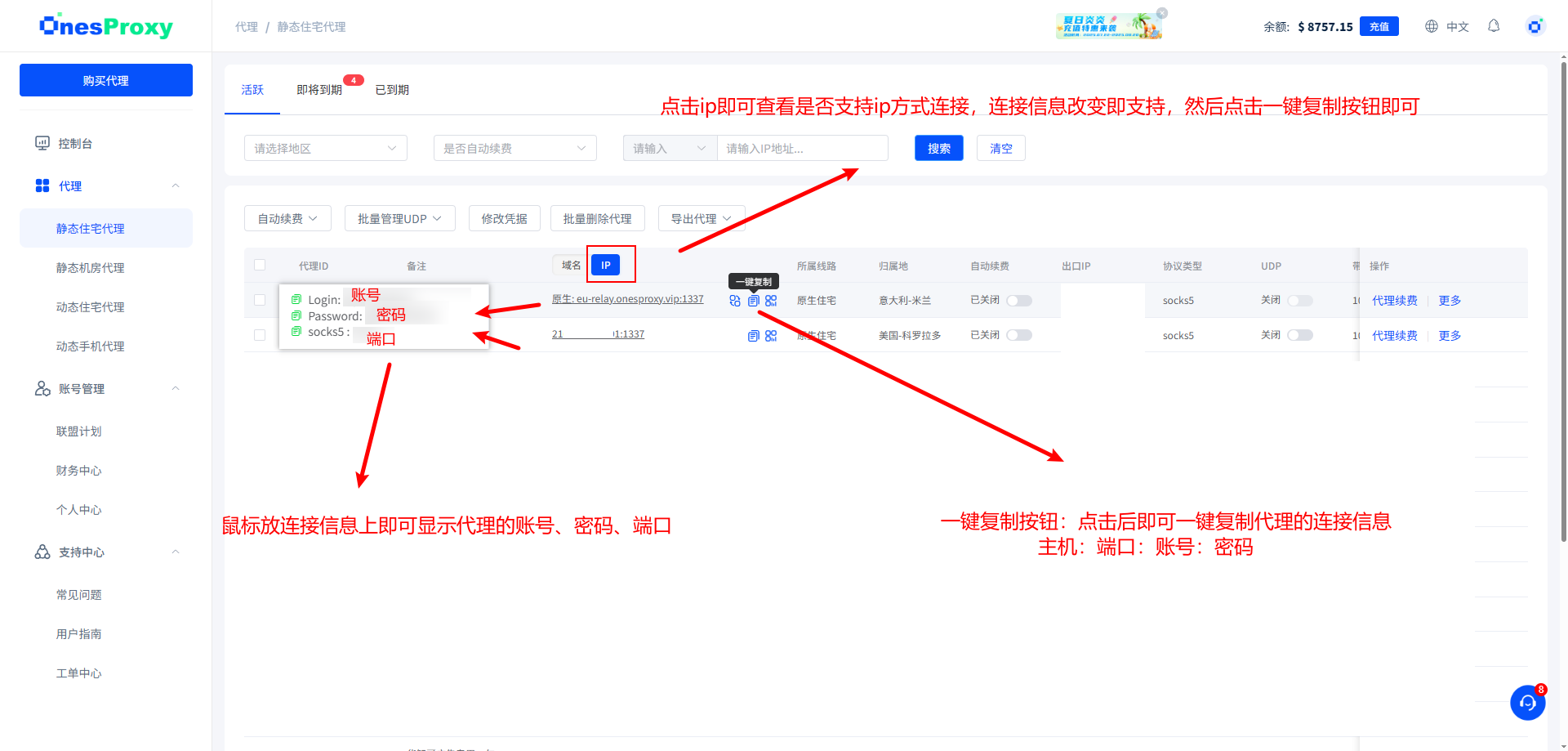Select the IP view button in table header

[605, 265]
